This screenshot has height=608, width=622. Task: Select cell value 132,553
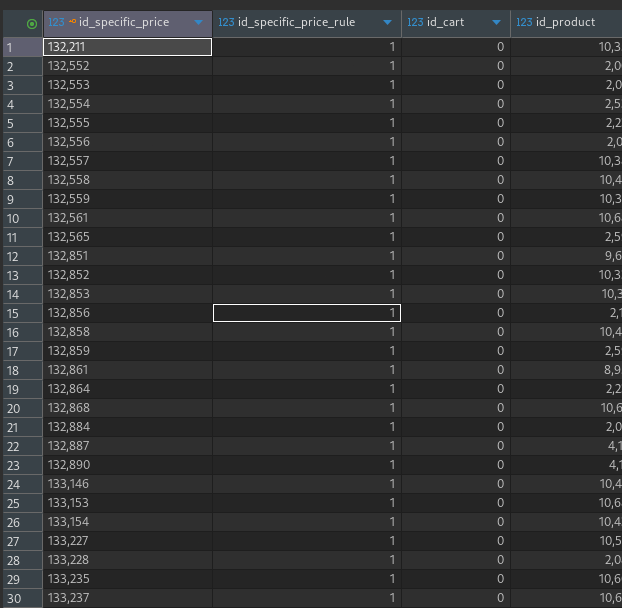[128, 85]
